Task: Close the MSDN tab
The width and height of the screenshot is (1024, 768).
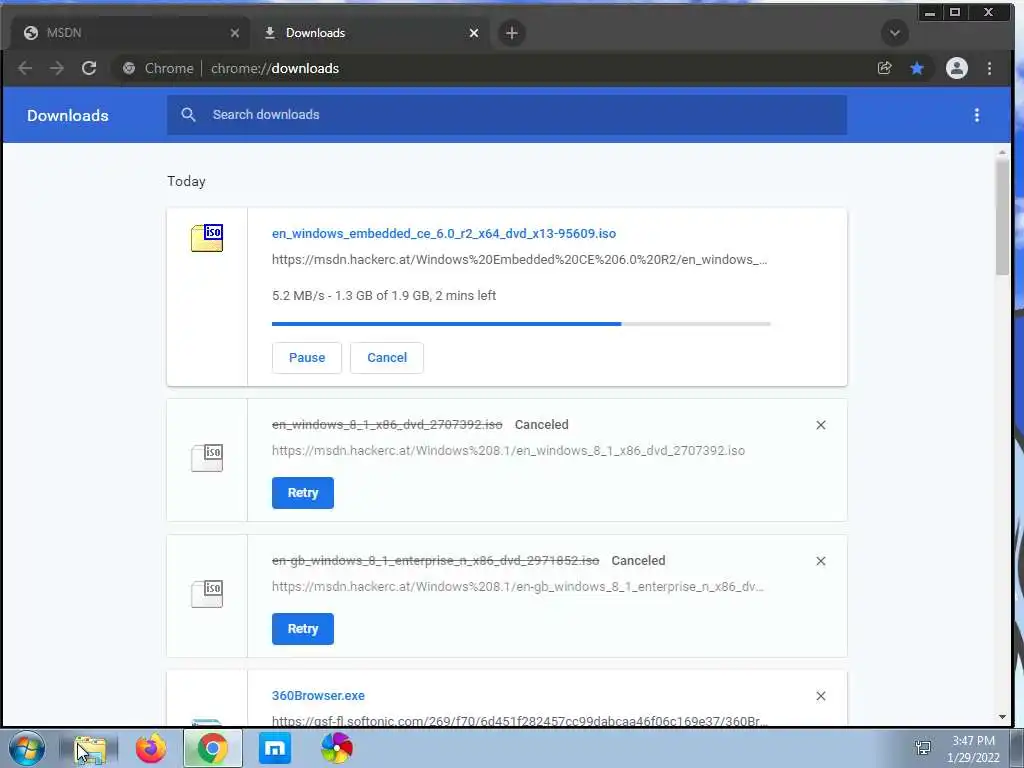Action: (x=235, y=33)
